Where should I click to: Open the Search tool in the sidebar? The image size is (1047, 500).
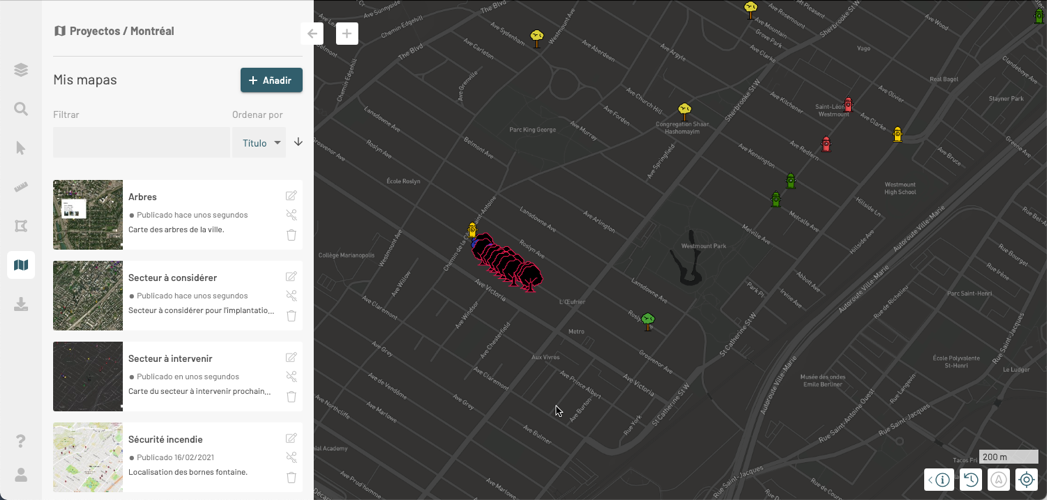pyautogui.click(x=21, y=109)
